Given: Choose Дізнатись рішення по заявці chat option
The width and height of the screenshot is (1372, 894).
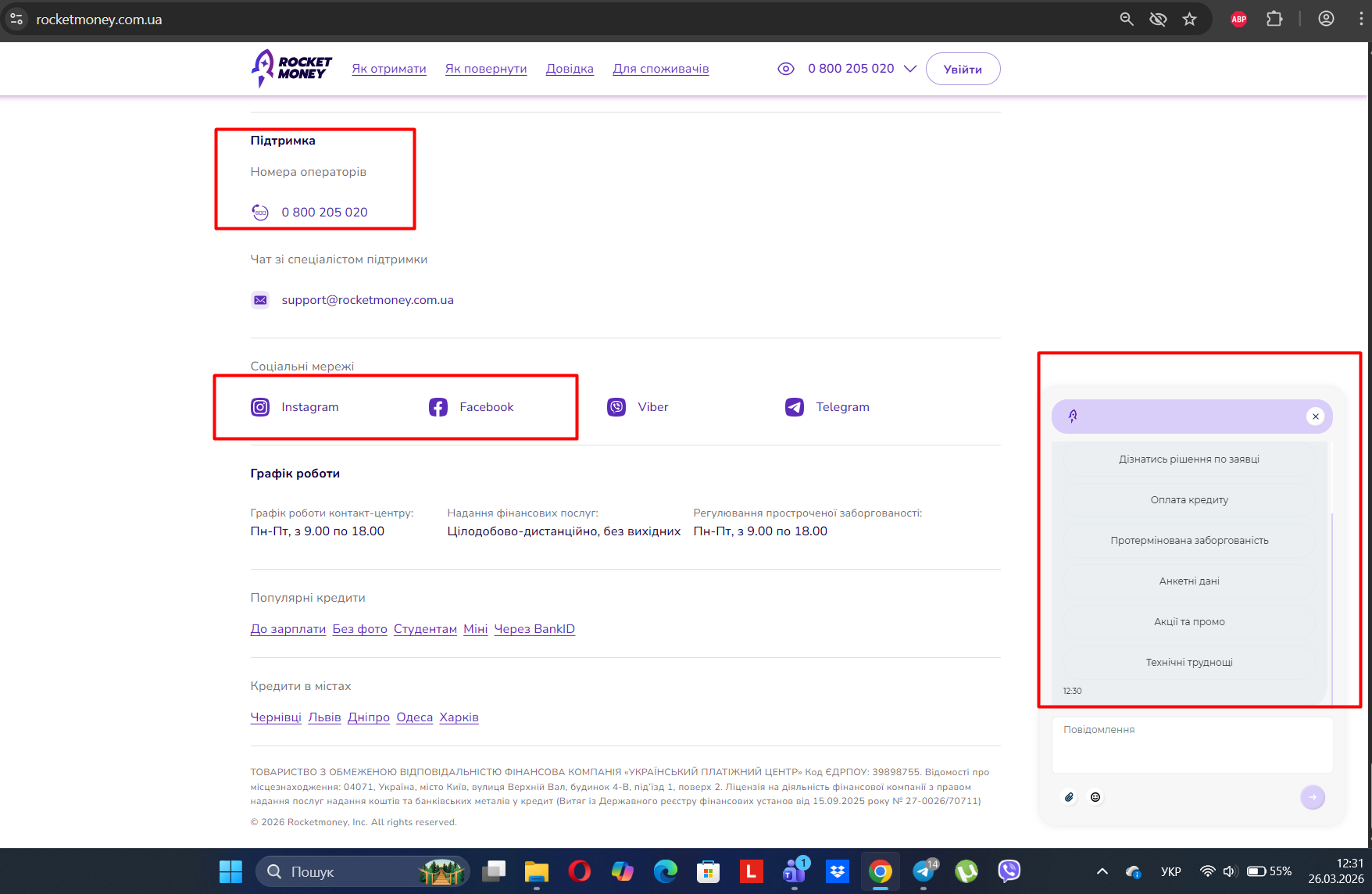Looking at the screenshot, I should (1189, 460).
